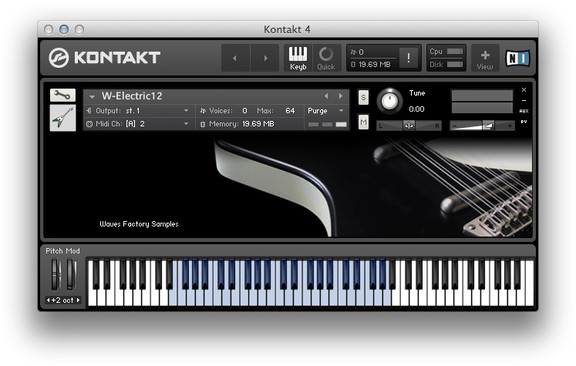Expand the W-Electric12 instrument name menu

pos(92,96)
